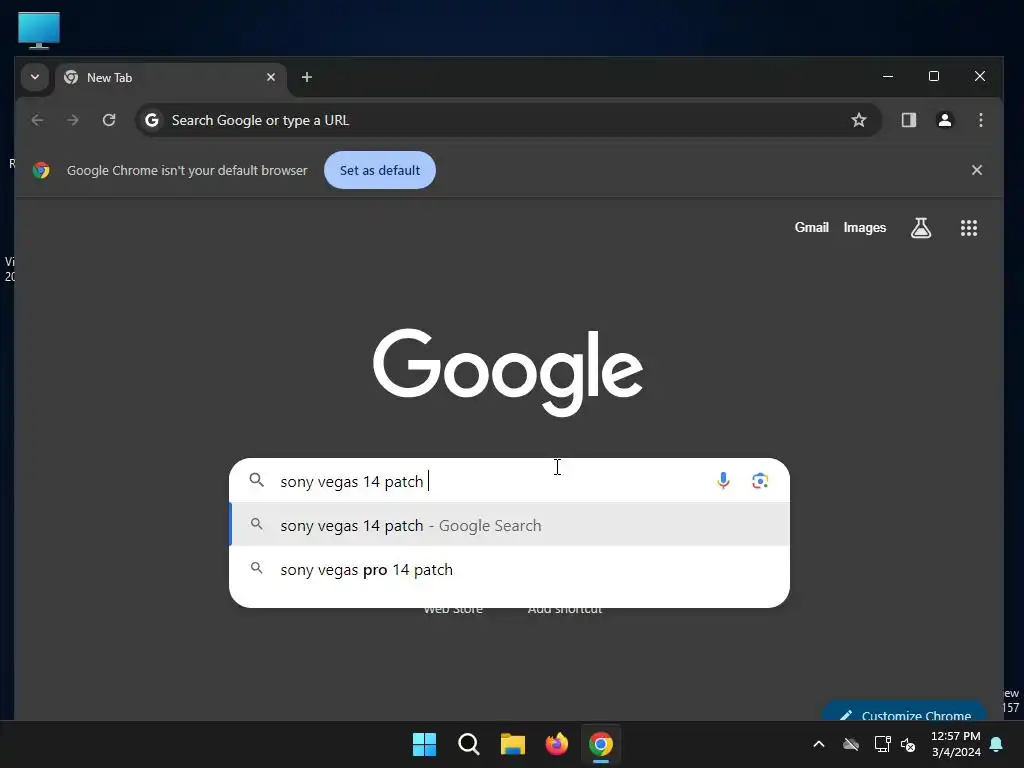This screenshot has height=768, width=1024.
Task: Open the Google apps grid
Action: (x=968, y=228)
